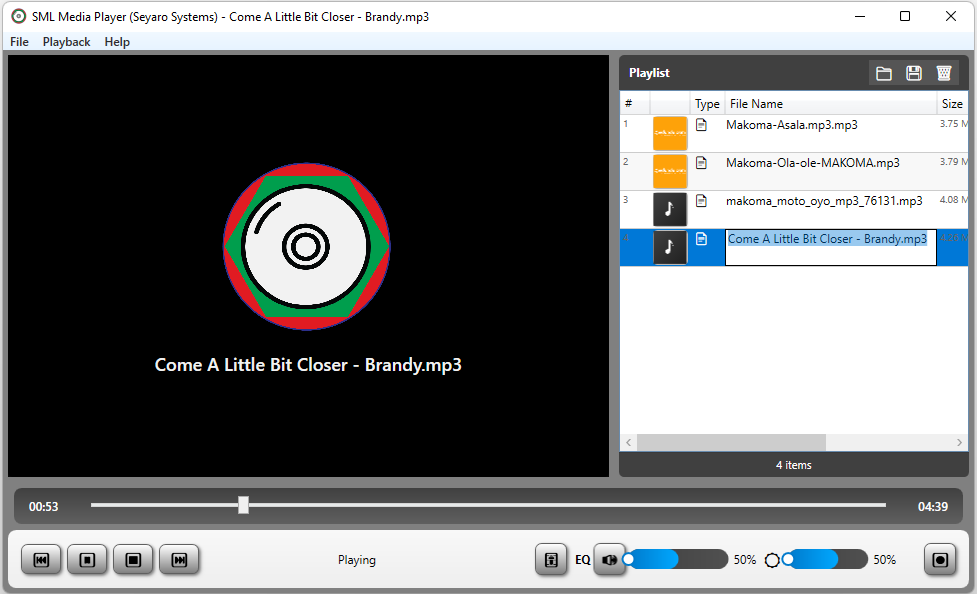The width and height of the screenshot is (977, 594).
Task: Select Makoma-Asala.mp3 in the playlist
Action: coord(800,124)
